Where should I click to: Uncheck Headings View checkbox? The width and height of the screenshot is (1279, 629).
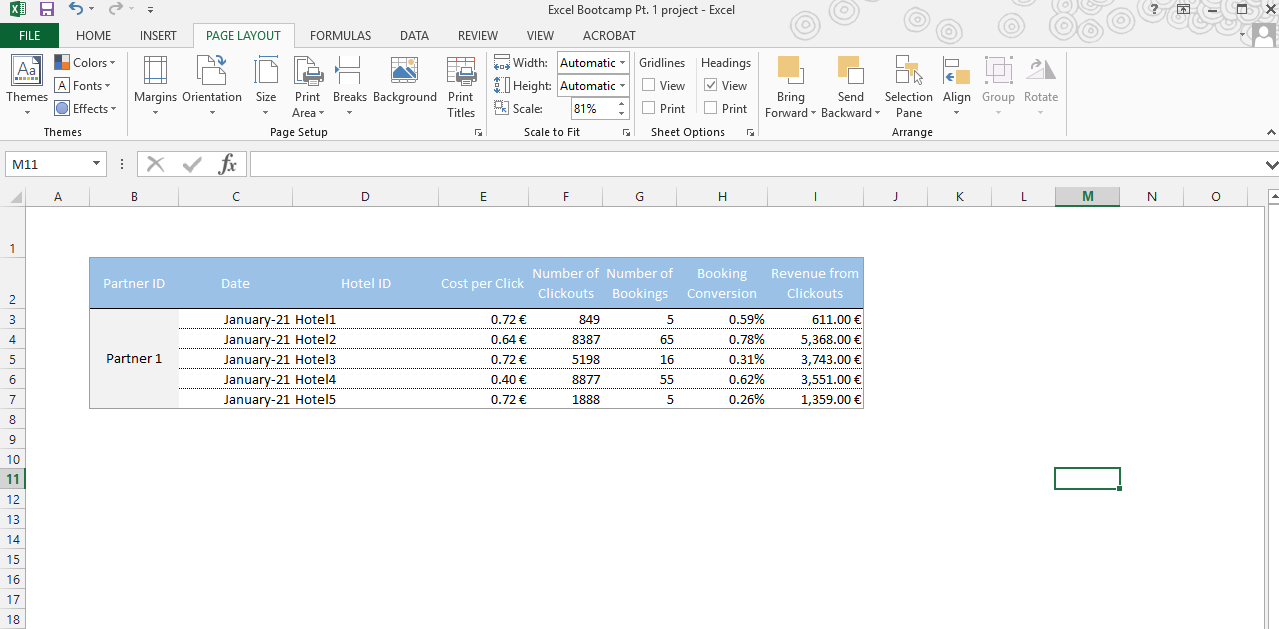click(x=711, y=86)
